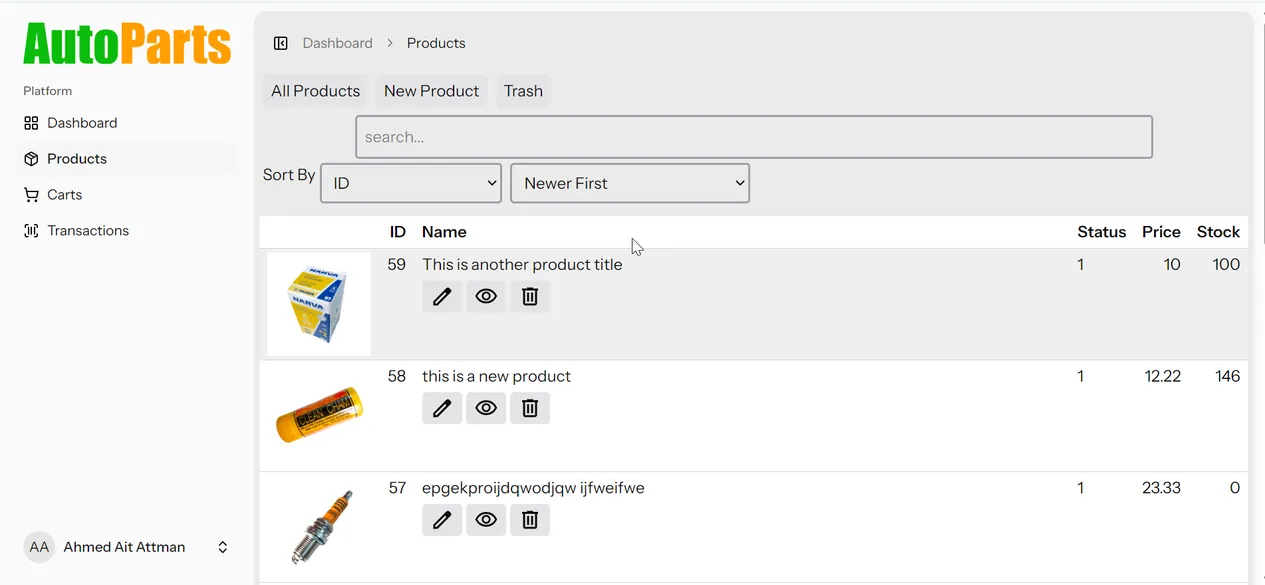Delete product 57 via trash icon
1265x585 pixels.
(x=530, y=520)
